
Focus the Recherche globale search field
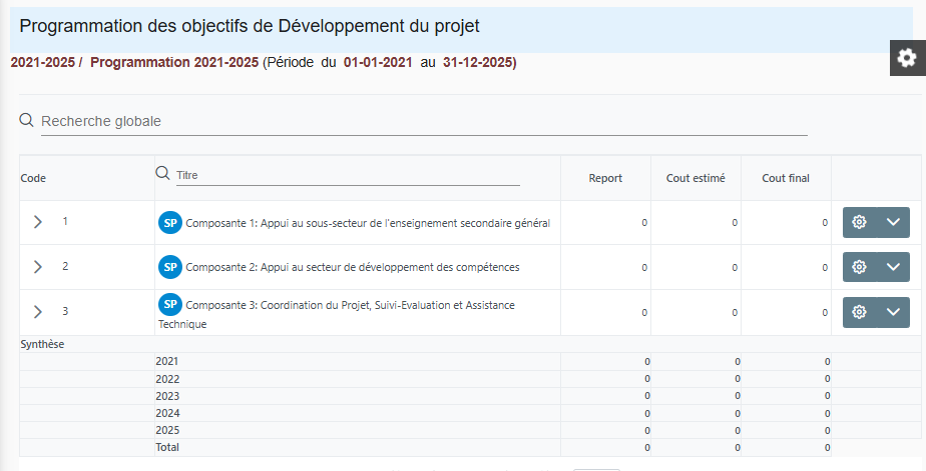coord(424,122)
